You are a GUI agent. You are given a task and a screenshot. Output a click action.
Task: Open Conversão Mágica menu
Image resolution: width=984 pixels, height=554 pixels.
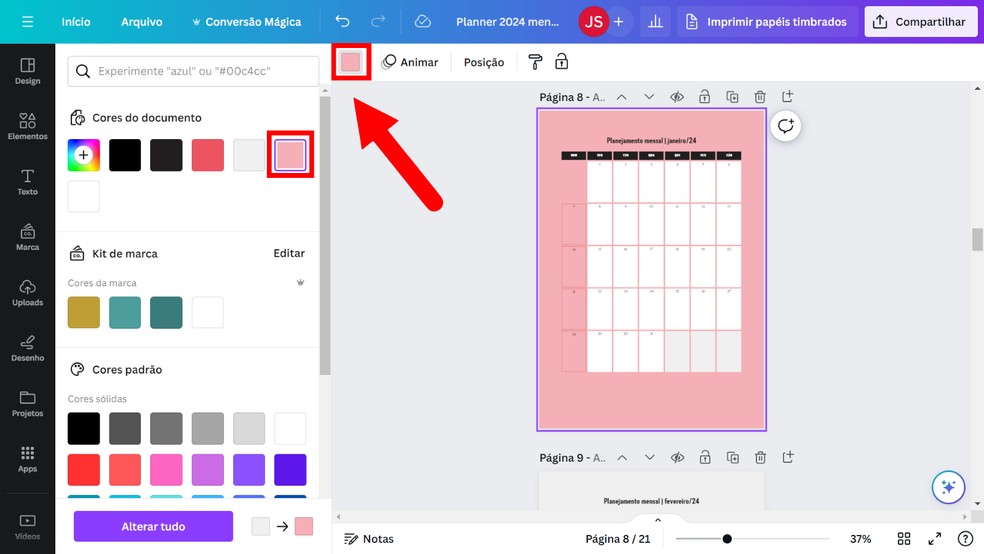coord(246,22)
